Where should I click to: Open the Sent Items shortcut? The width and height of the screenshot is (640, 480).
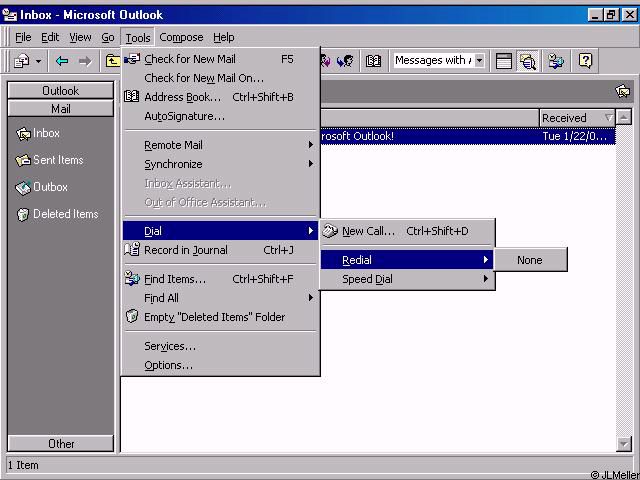50,160
